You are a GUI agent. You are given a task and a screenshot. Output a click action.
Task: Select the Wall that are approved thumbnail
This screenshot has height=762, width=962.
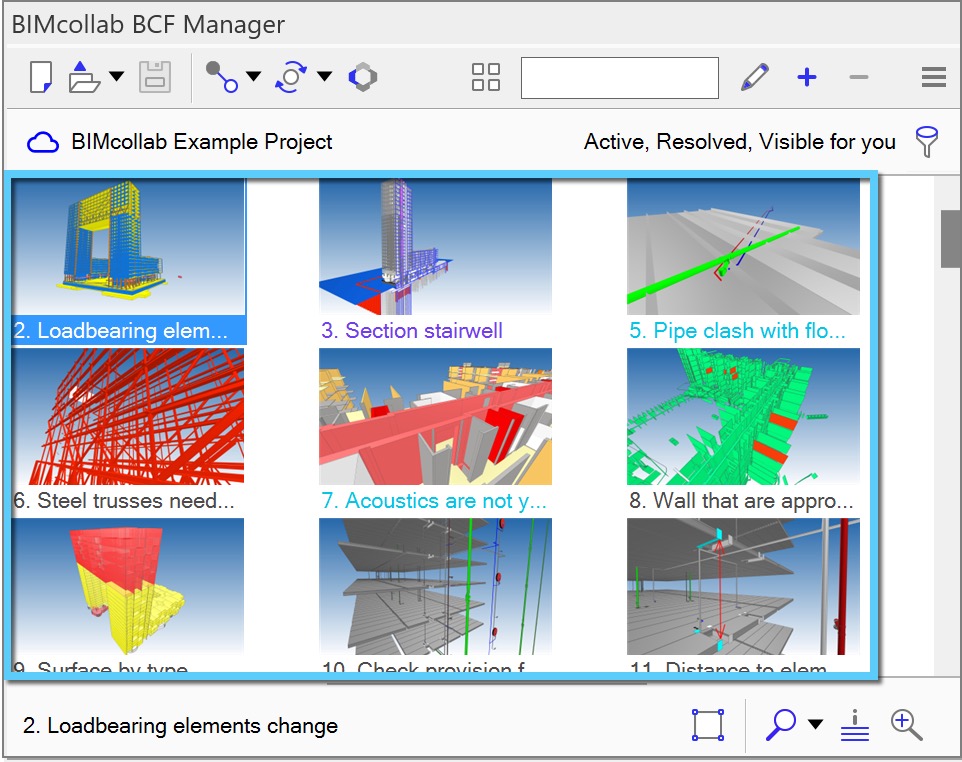click(743, 417)
